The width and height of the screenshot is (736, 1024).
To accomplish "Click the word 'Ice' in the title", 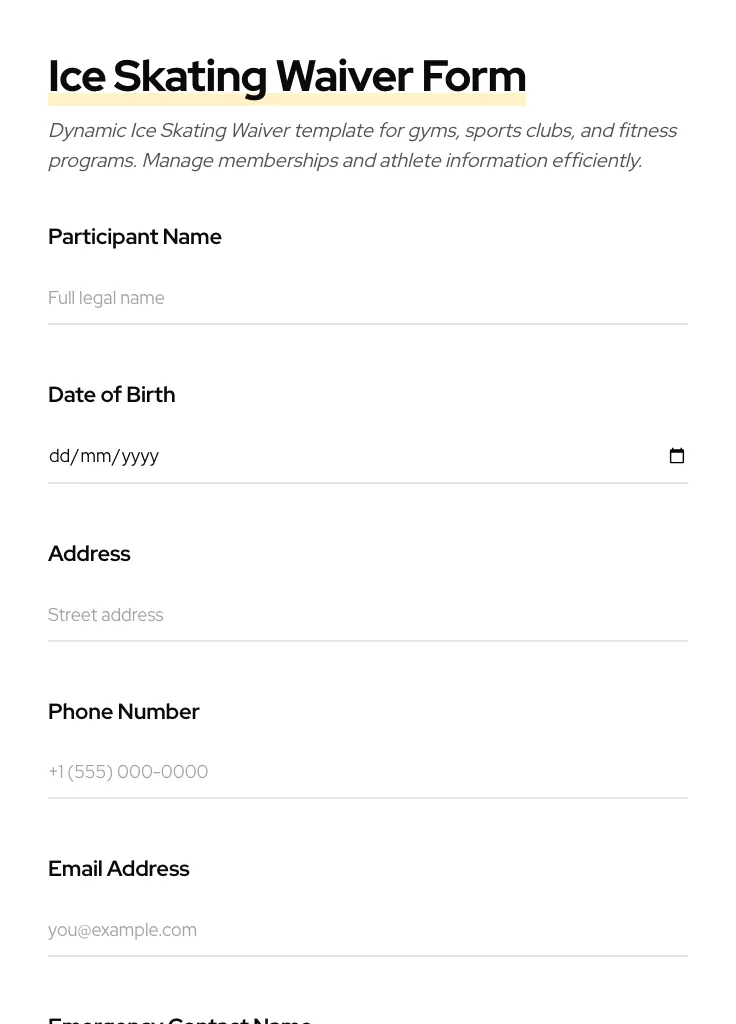I will tap(77, 77).
